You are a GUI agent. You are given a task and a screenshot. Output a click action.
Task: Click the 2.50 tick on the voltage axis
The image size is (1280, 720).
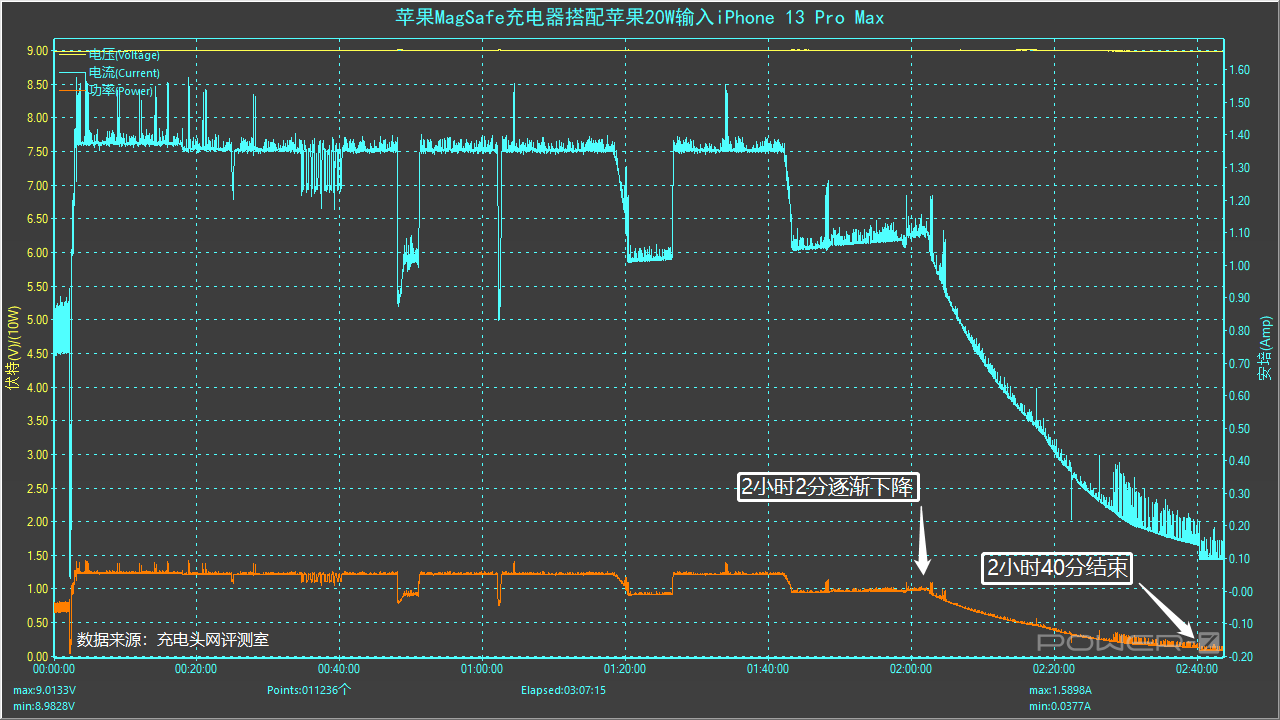point(37,488)
